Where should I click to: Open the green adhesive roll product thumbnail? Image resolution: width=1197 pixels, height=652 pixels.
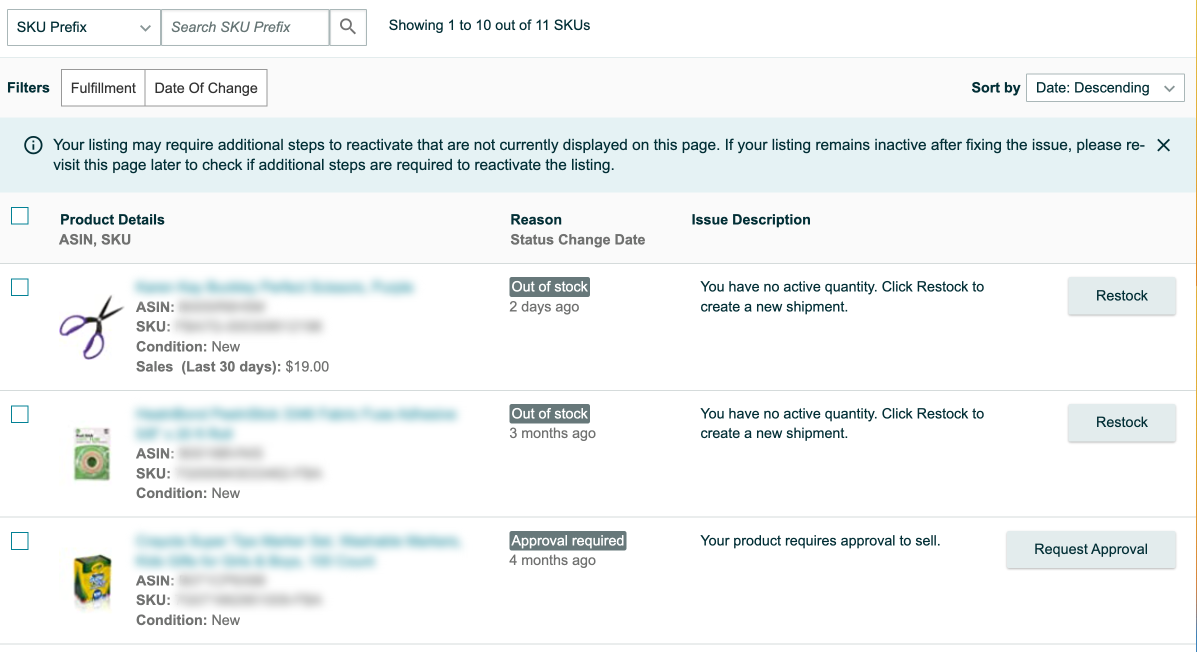pos(91,453)
